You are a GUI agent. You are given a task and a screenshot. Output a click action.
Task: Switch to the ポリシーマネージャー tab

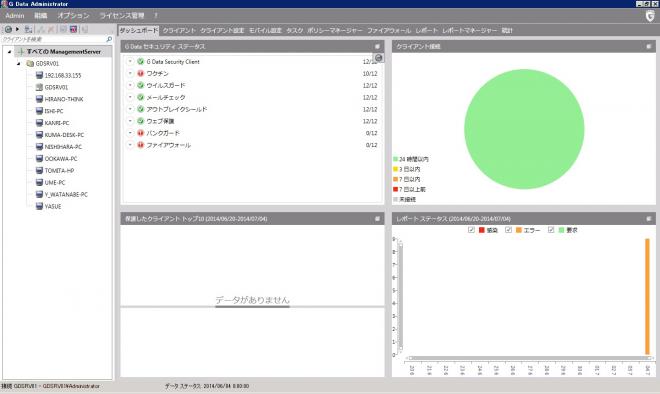coord(335,30)
